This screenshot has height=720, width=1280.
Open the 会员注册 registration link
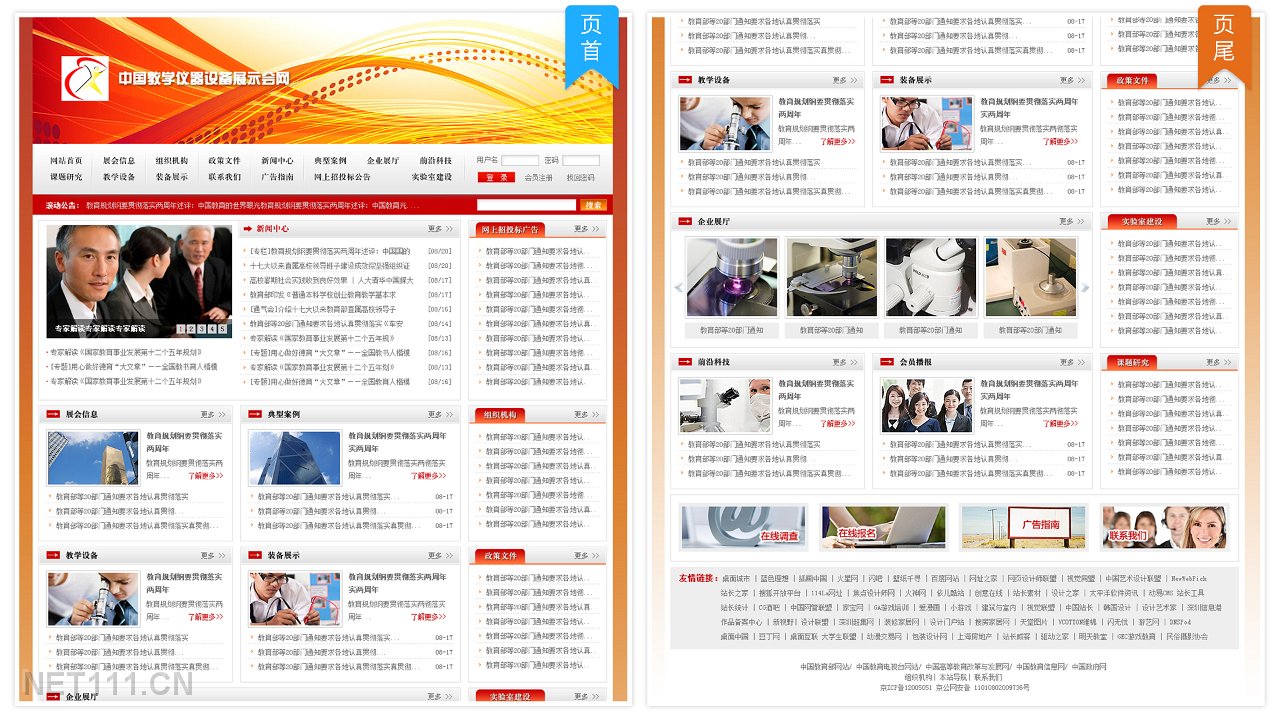click(538, 178)
